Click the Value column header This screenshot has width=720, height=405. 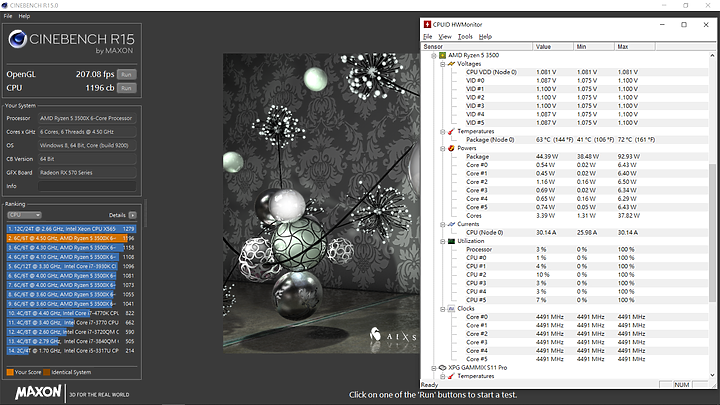point(553,46)
